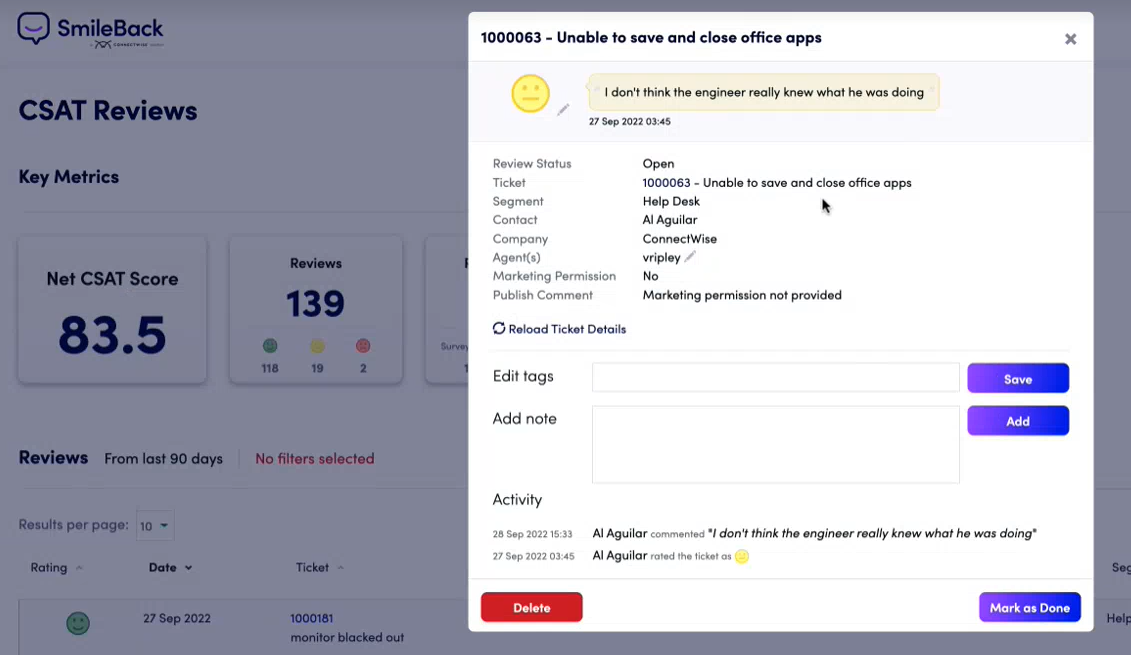
Task: Click Al Aguilar commented activity entry
Action: coord(814,534)
